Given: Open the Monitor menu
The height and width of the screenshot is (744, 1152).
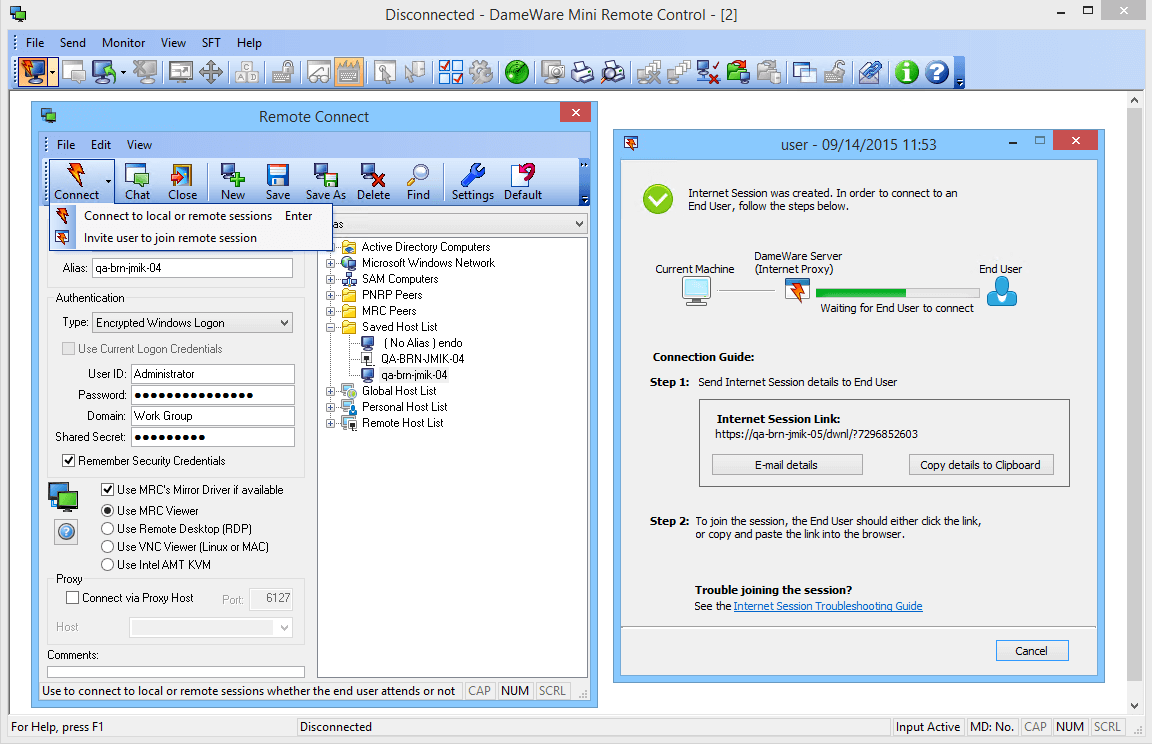Looking at the screenshot, I should (123, 43).
